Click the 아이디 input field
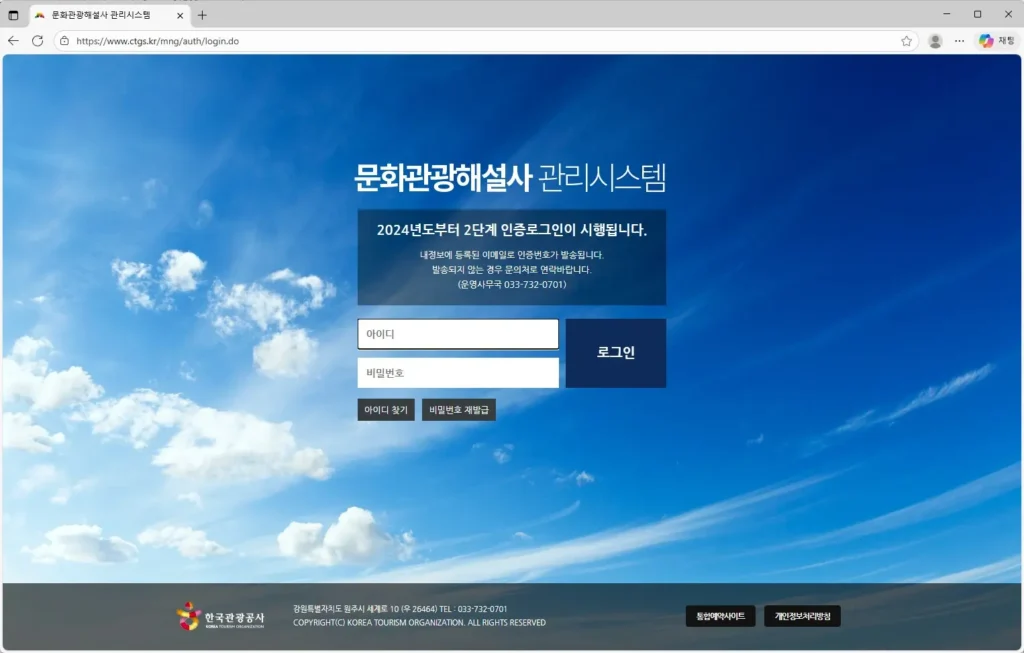The height and width of the screenshot is (653, 1024). click(457, 333)
